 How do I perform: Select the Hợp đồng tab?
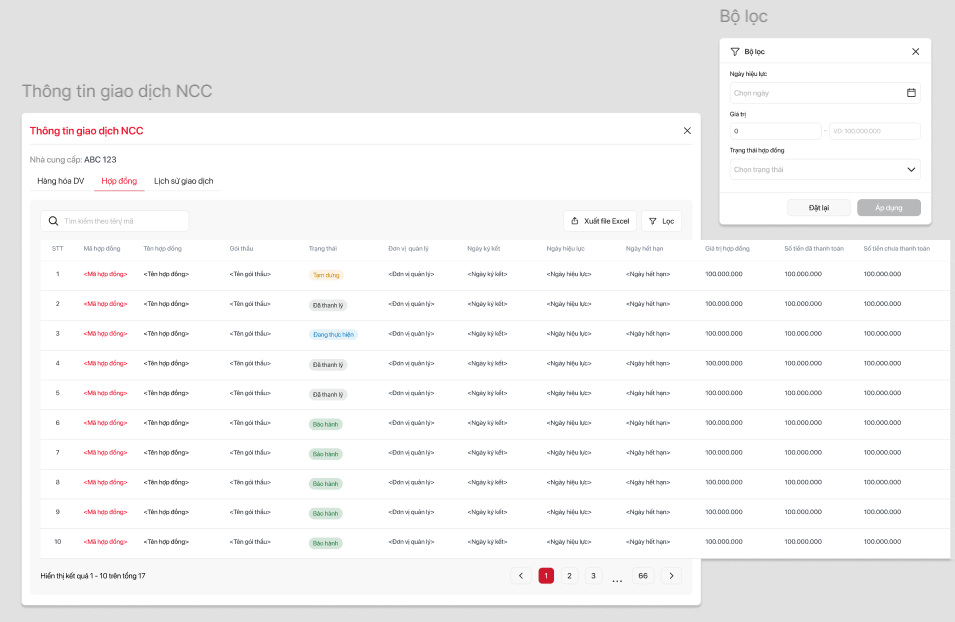[x=119, y=181]
